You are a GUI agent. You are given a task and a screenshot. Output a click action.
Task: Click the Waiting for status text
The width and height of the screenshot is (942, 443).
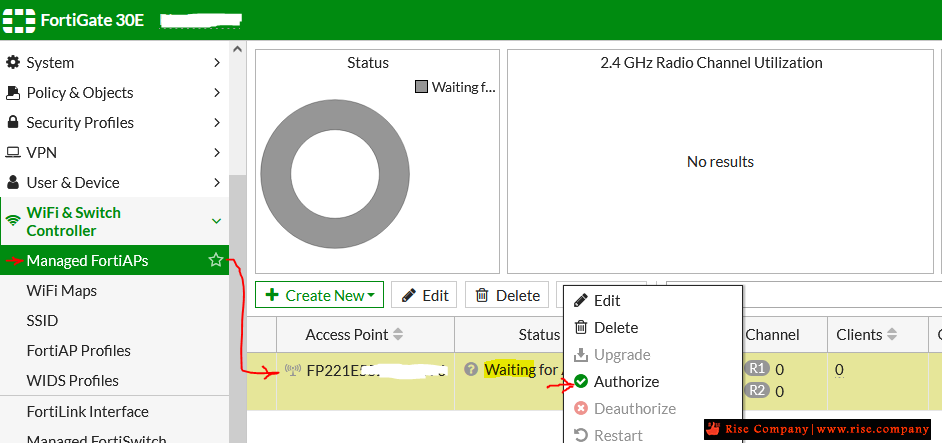pos(523,369)
